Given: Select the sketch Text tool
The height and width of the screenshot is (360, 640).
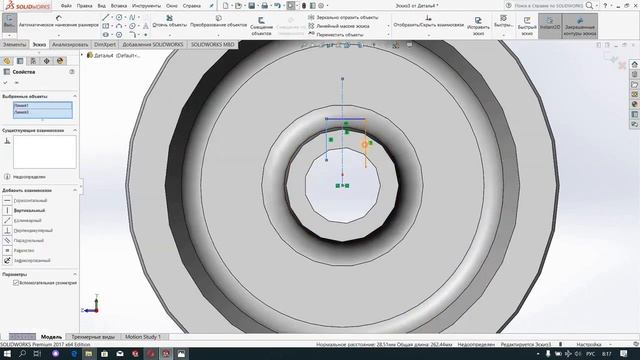Looking at the screenshot, I should (146, 26).
